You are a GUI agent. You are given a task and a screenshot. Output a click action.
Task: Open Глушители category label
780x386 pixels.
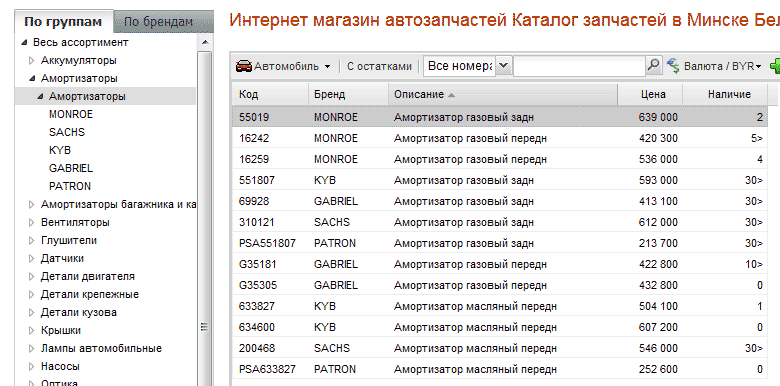tap(69, 240)
